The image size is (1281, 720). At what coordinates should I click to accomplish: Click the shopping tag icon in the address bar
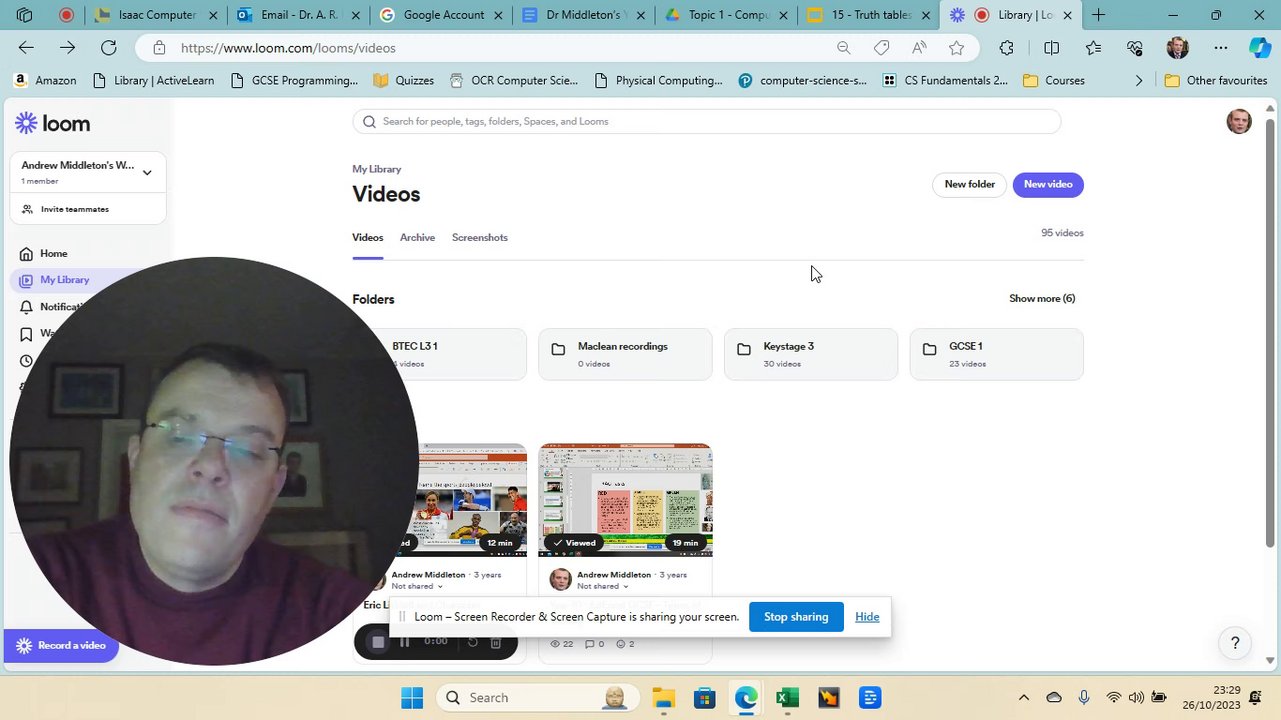pos(881,48)
